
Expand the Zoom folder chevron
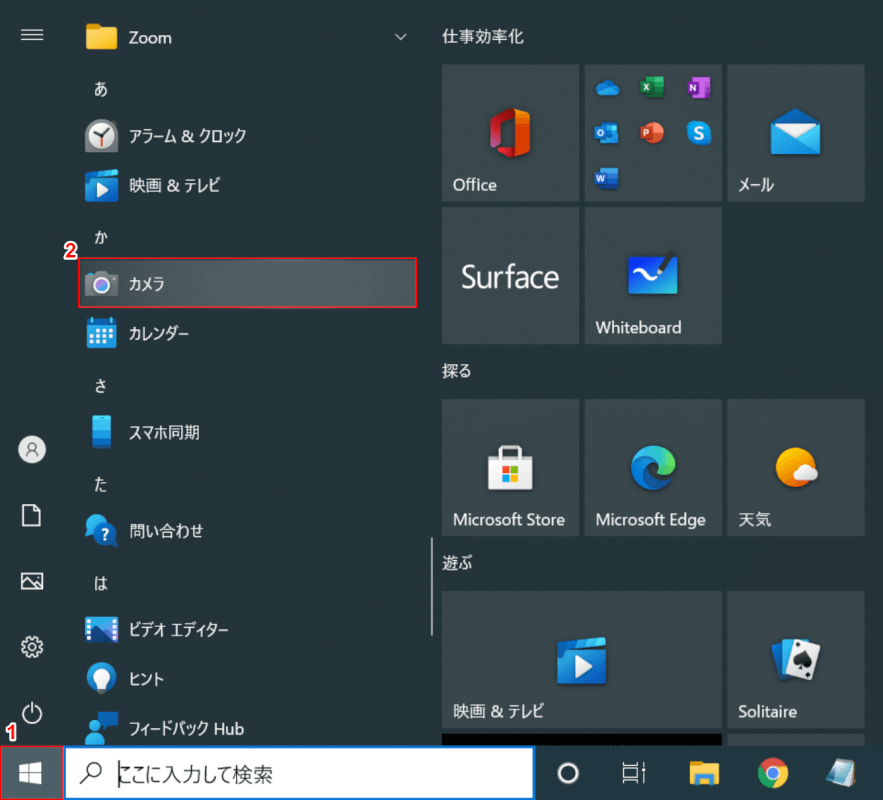[x=401, y=37]
